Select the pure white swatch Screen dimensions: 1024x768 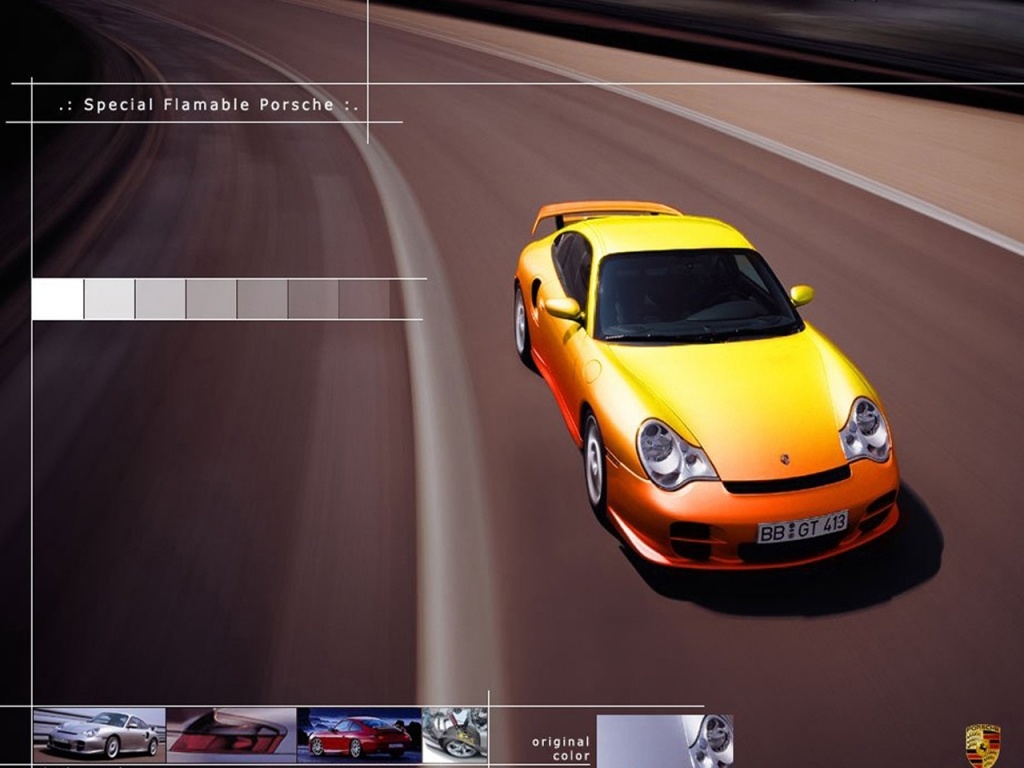coord(57,299)
